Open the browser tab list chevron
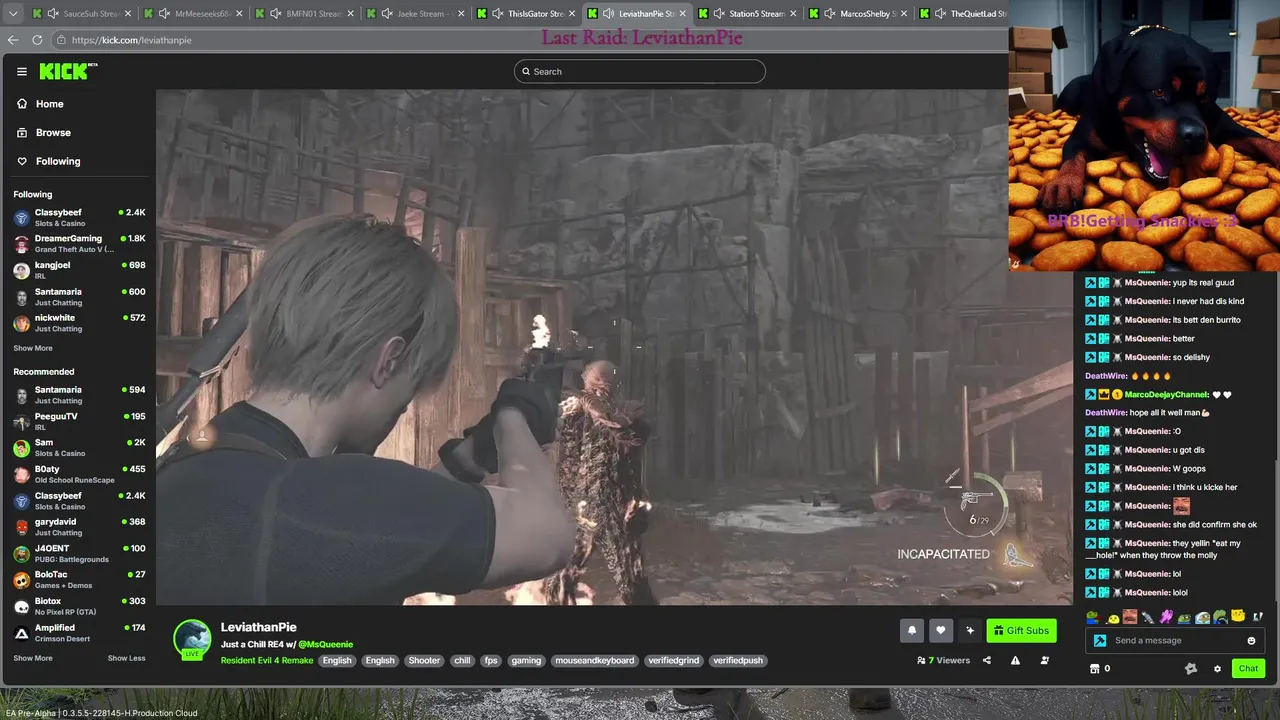The image size is (1280, 720). (13, 14)
